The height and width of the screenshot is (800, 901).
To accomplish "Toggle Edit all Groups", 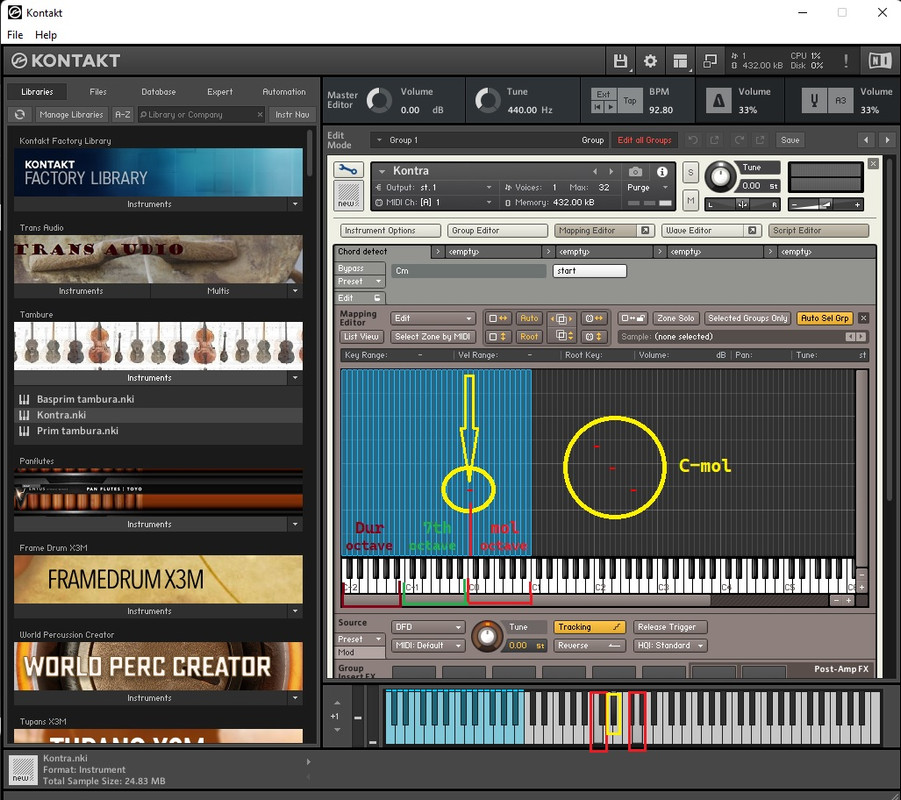I will click(x=644, y=140).
